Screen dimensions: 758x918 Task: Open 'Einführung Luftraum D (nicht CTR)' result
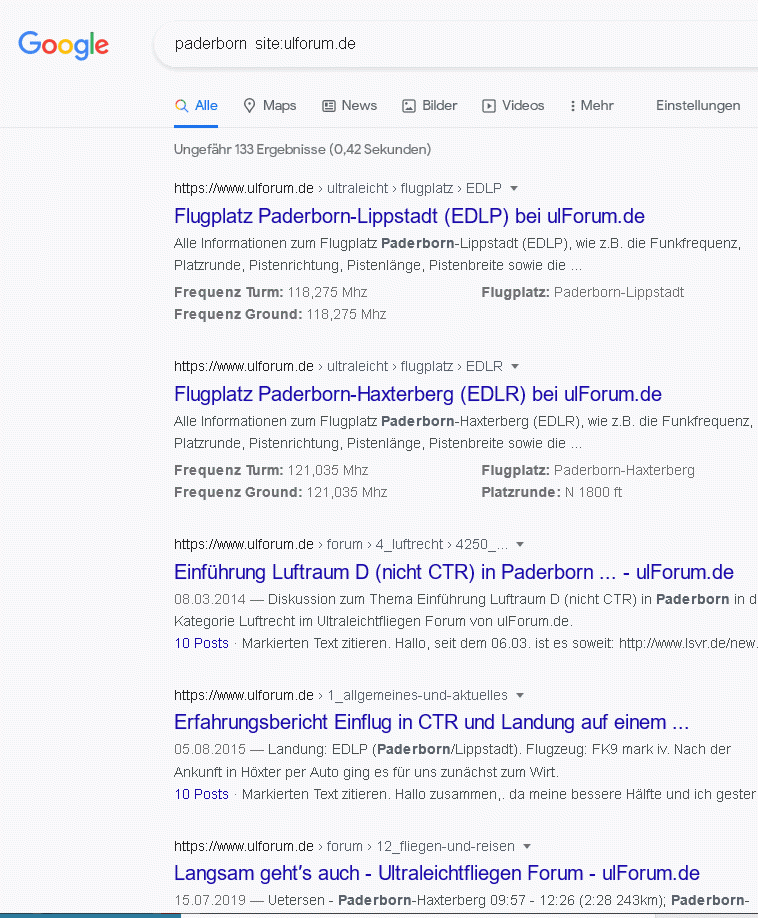click(x=454, y=573)
